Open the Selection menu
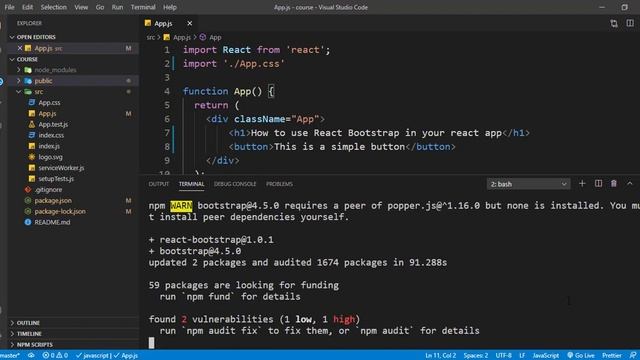This screenshot has height=360, width=640. coord(53,7)
